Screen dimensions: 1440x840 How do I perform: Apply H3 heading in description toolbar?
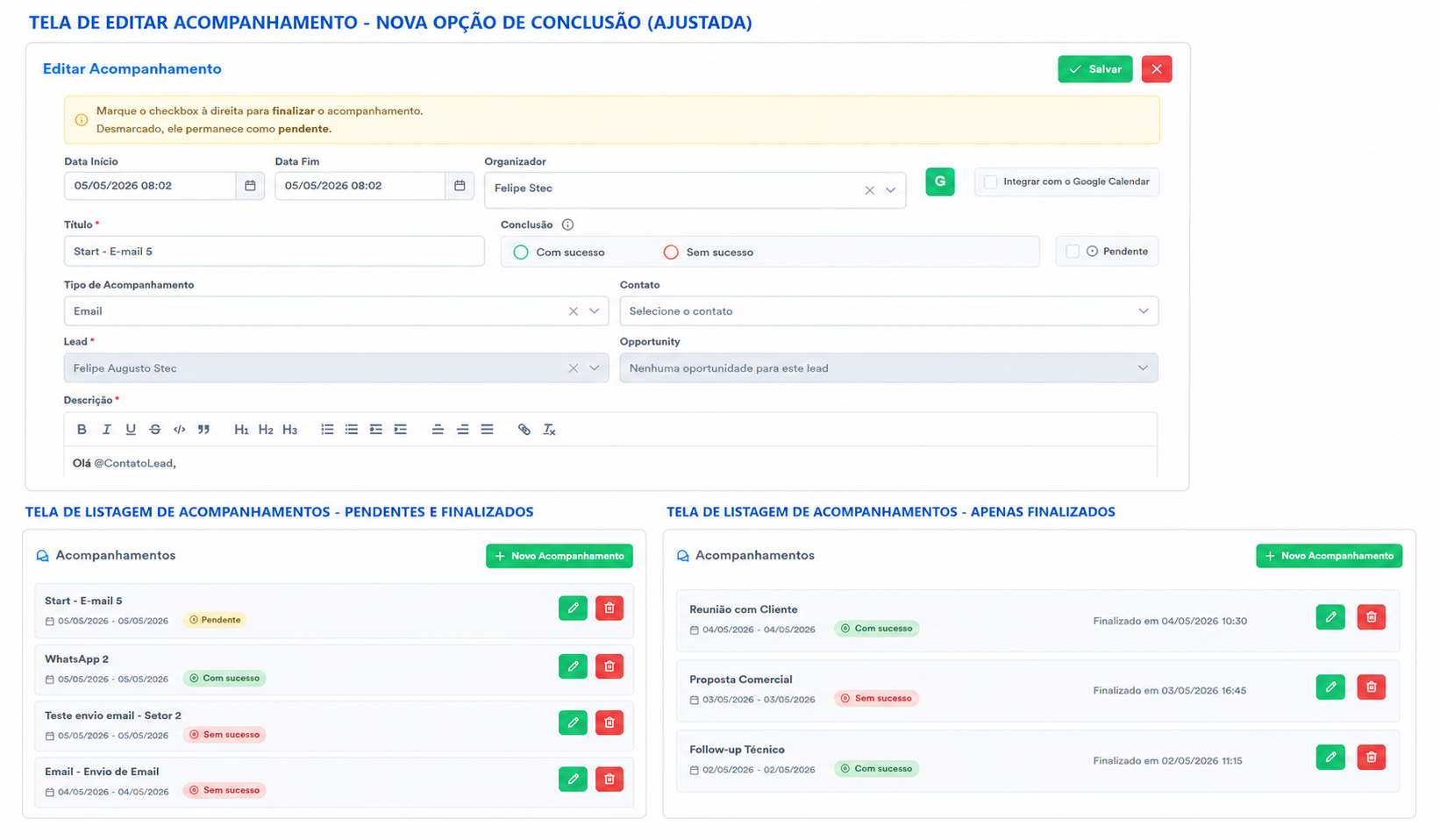click(x=290, y=430)
